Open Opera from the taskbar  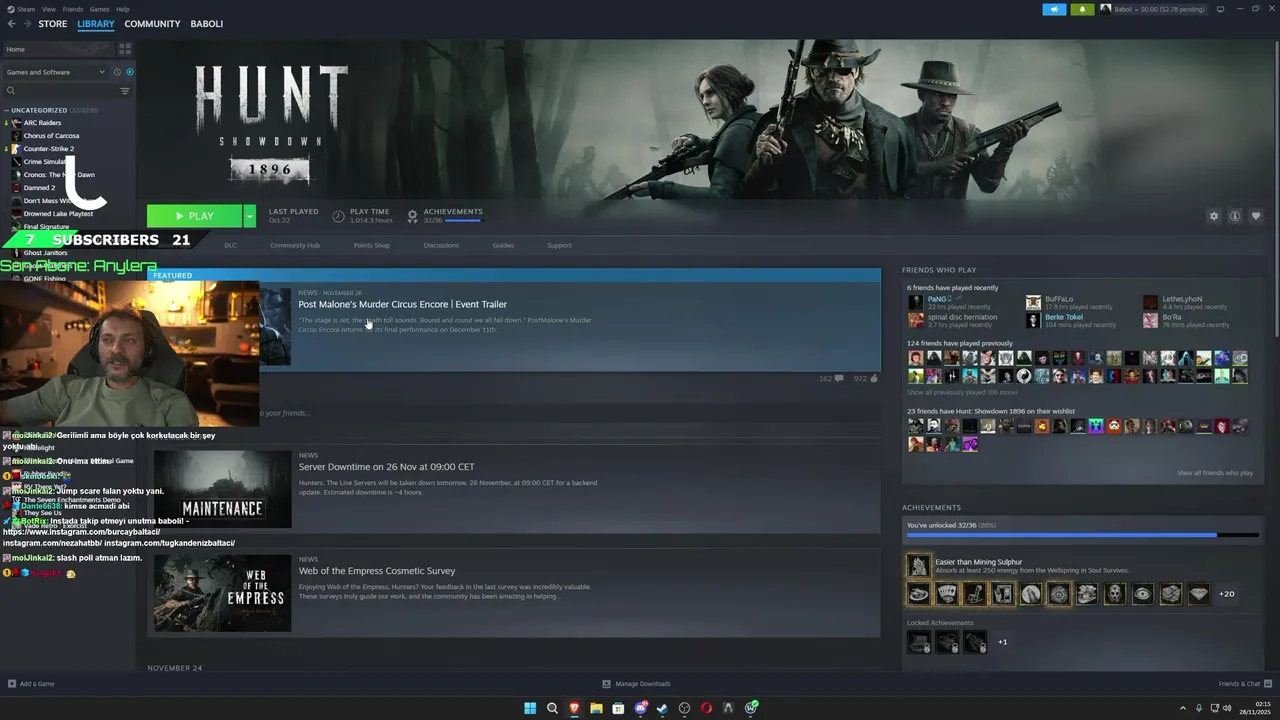[x=706, y=708]
